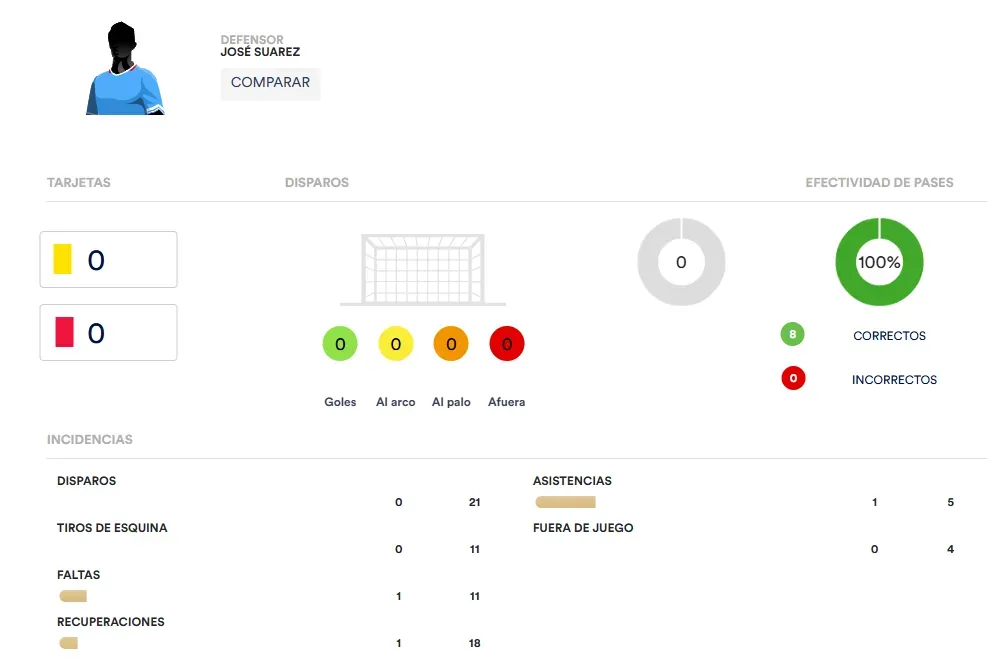
Task: Select the INCORRECTOS label
Action: coord(894,380)
